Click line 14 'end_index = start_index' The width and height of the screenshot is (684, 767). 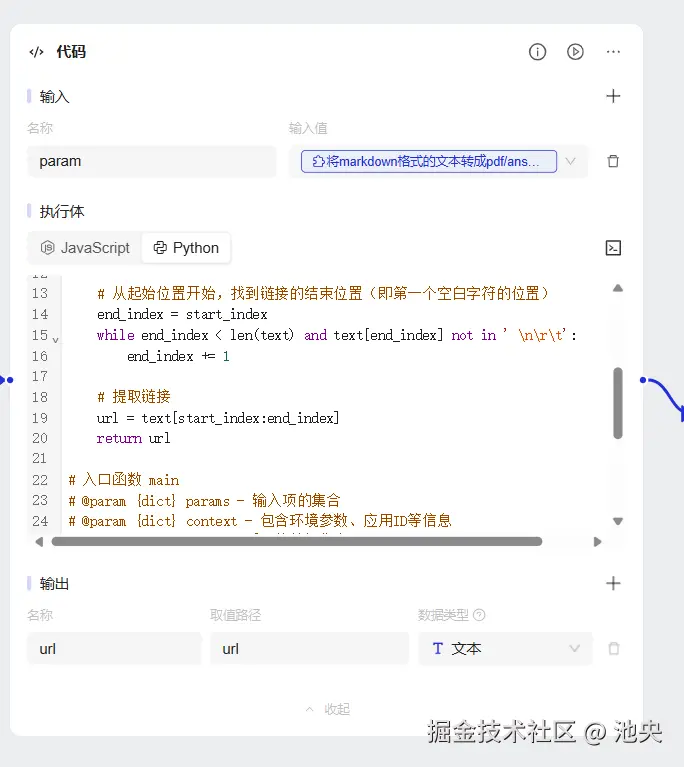click(x=182, y=314)
